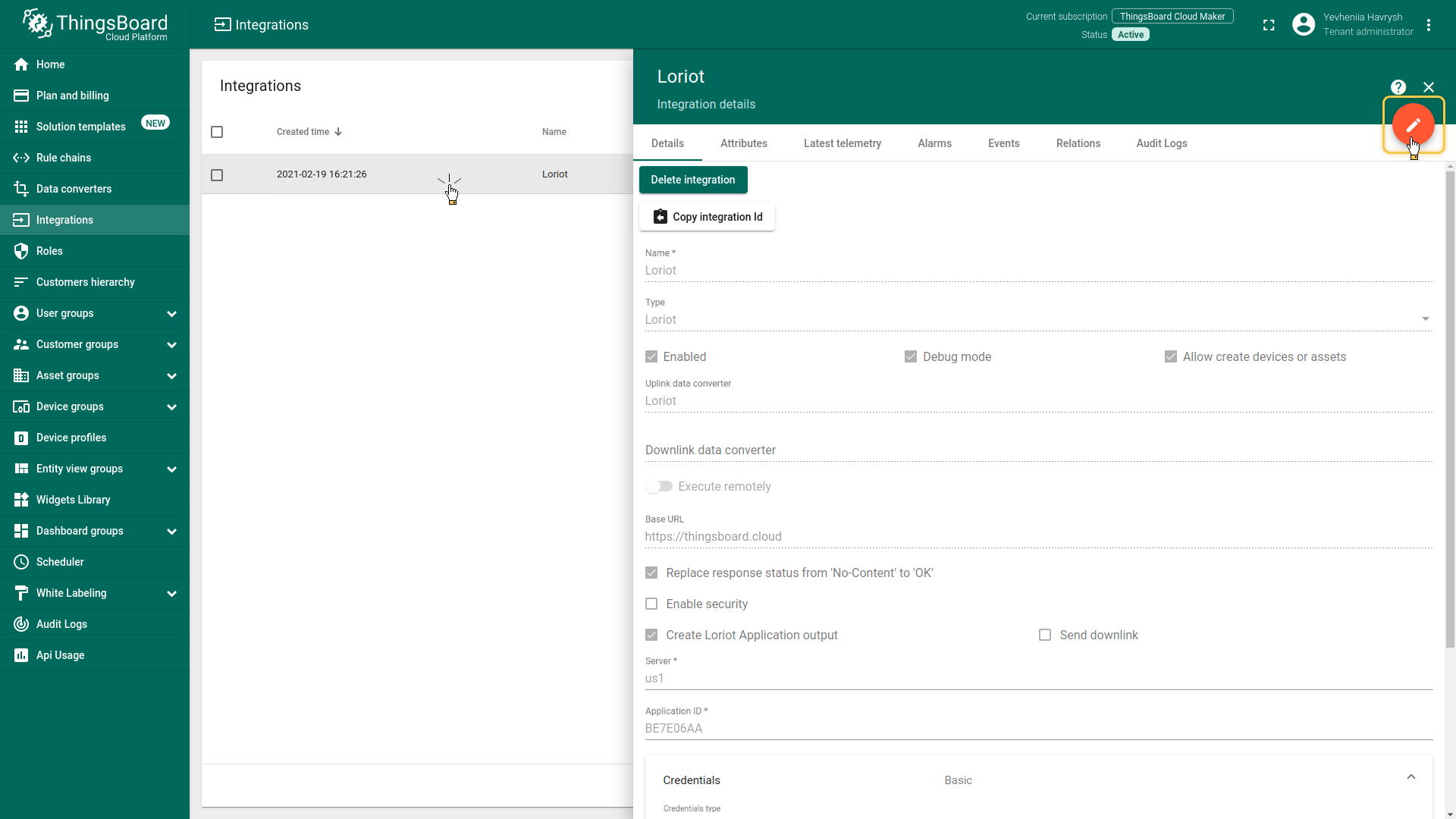This screenshot has height=819, width=1456.
Task: Collapse the Credentials panel
Action: click(1410, 777)
